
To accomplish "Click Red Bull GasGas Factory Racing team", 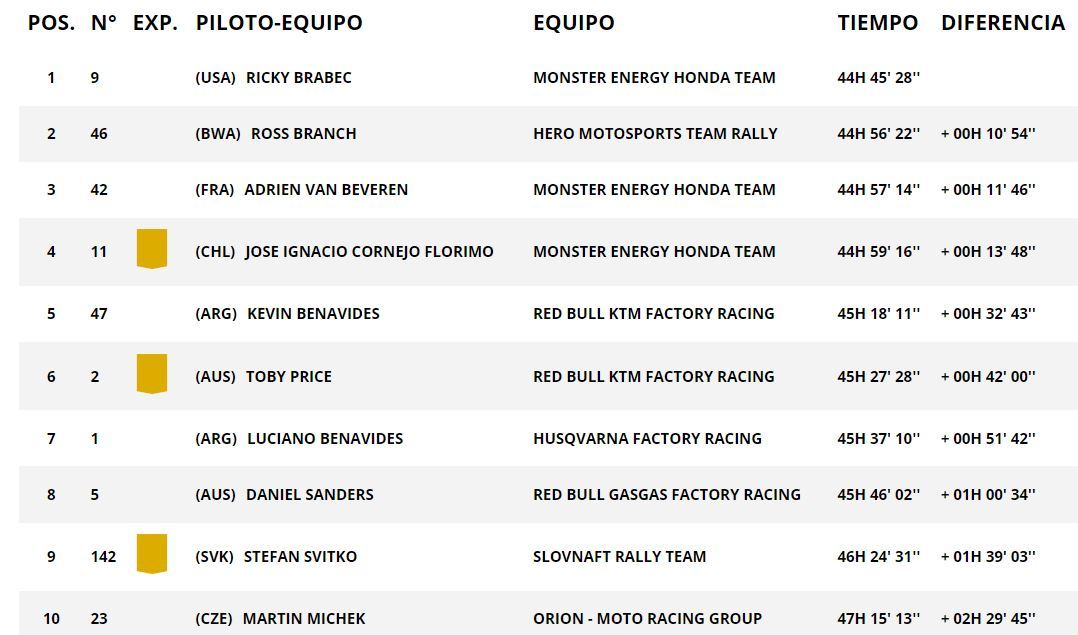I will pos(666,494).
